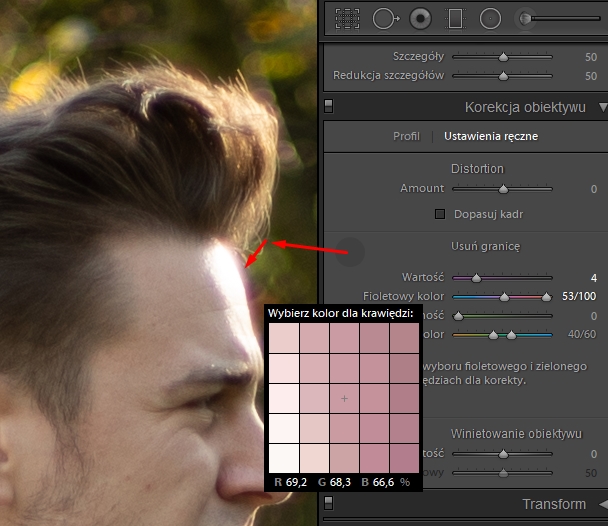Toggle the Transform panel switch
Screen dimensions: 608x526
328,503
